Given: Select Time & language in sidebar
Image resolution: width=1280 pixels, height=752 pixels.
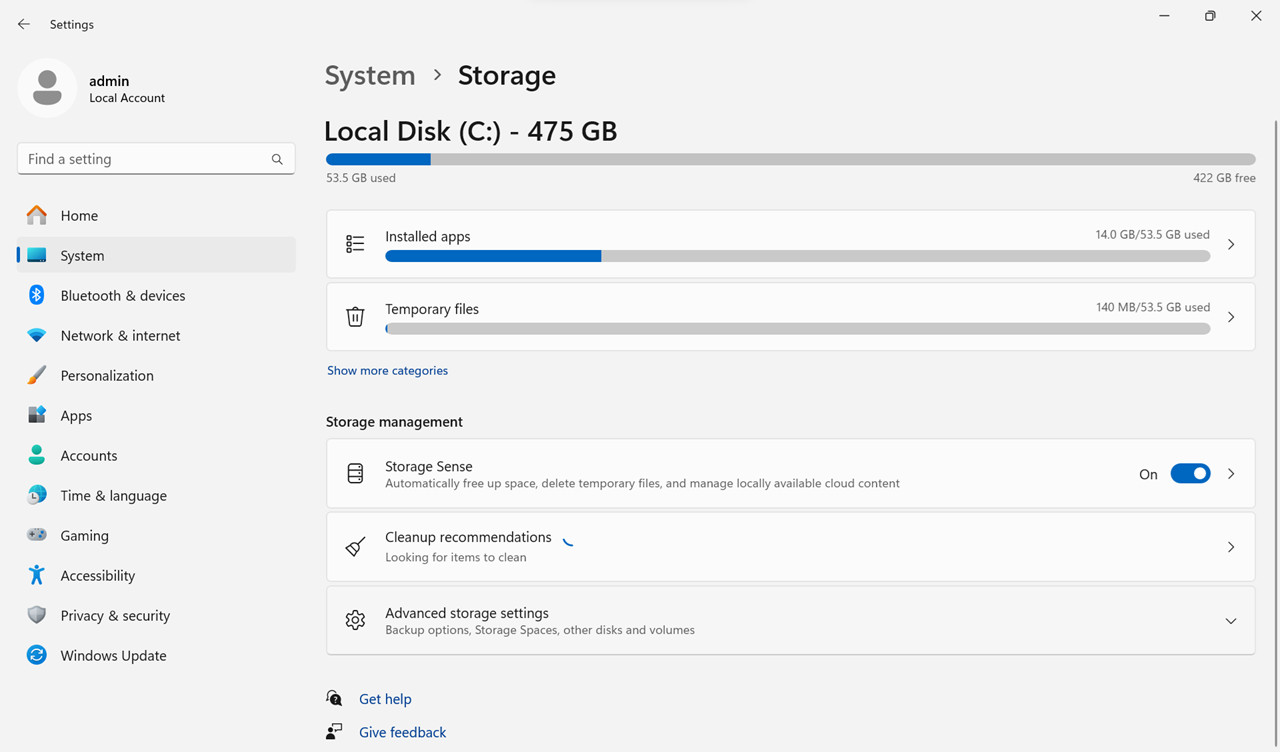Looking at the screenshot, I should point(113,495).
